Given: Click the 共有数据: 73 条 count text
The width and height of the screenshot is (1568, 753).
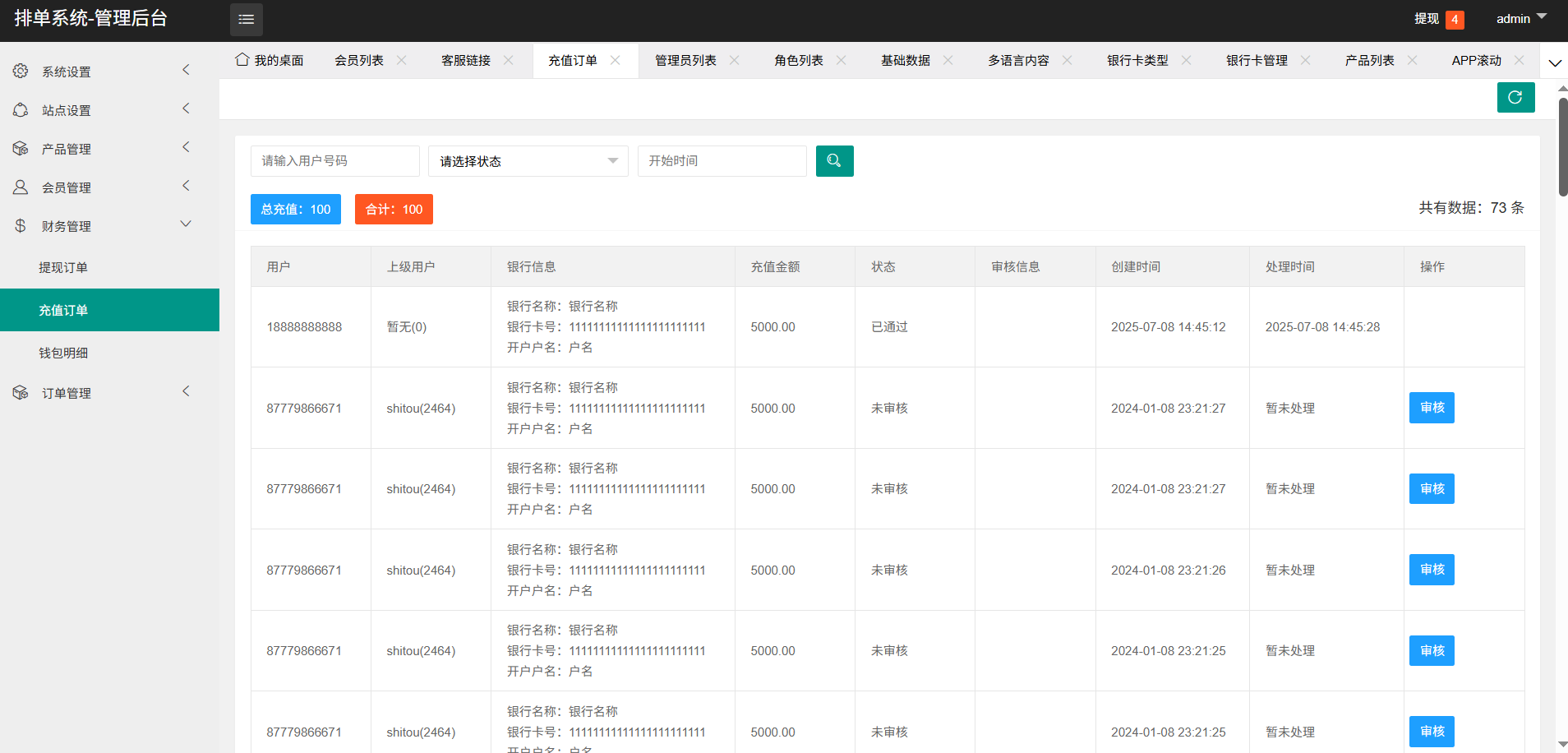Looking at the screenshot, I should 1471,208.
